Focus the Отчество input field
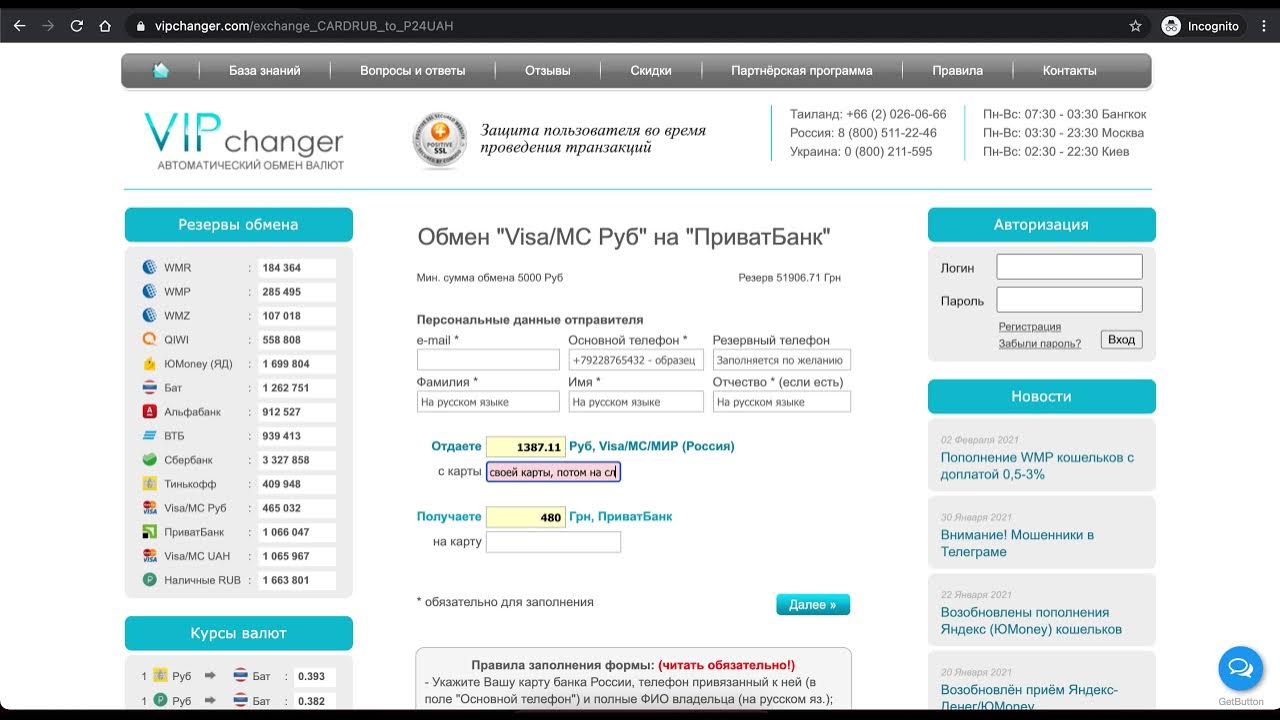 (x=782, y=402)
